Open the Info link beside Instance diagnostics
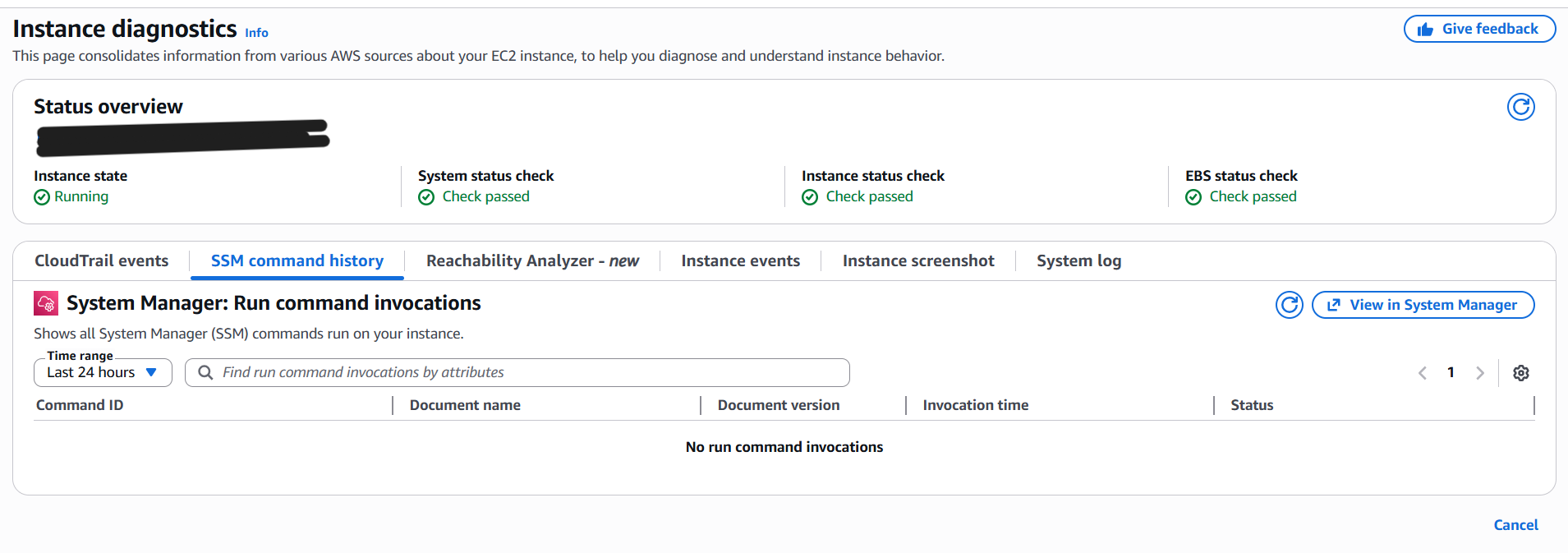 [x=256, y=33]
